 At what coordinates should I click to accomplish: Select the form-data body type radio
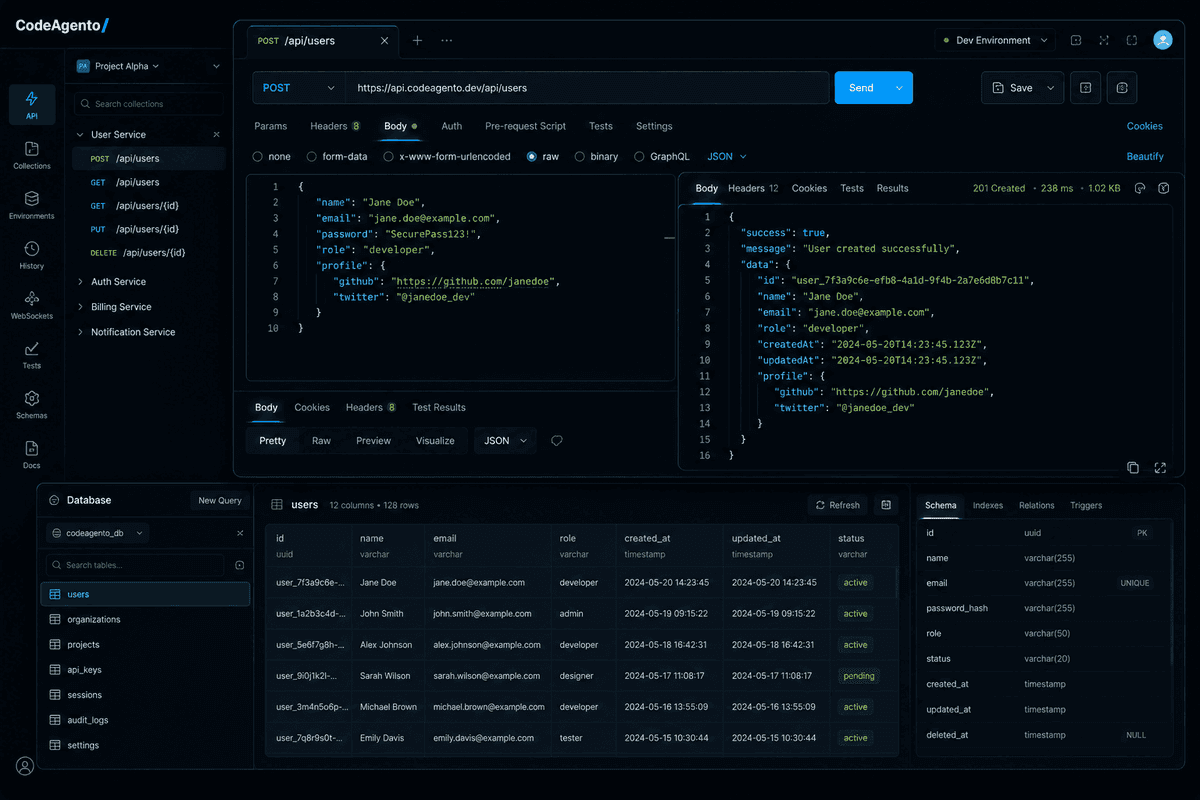(x=312, y=157)
